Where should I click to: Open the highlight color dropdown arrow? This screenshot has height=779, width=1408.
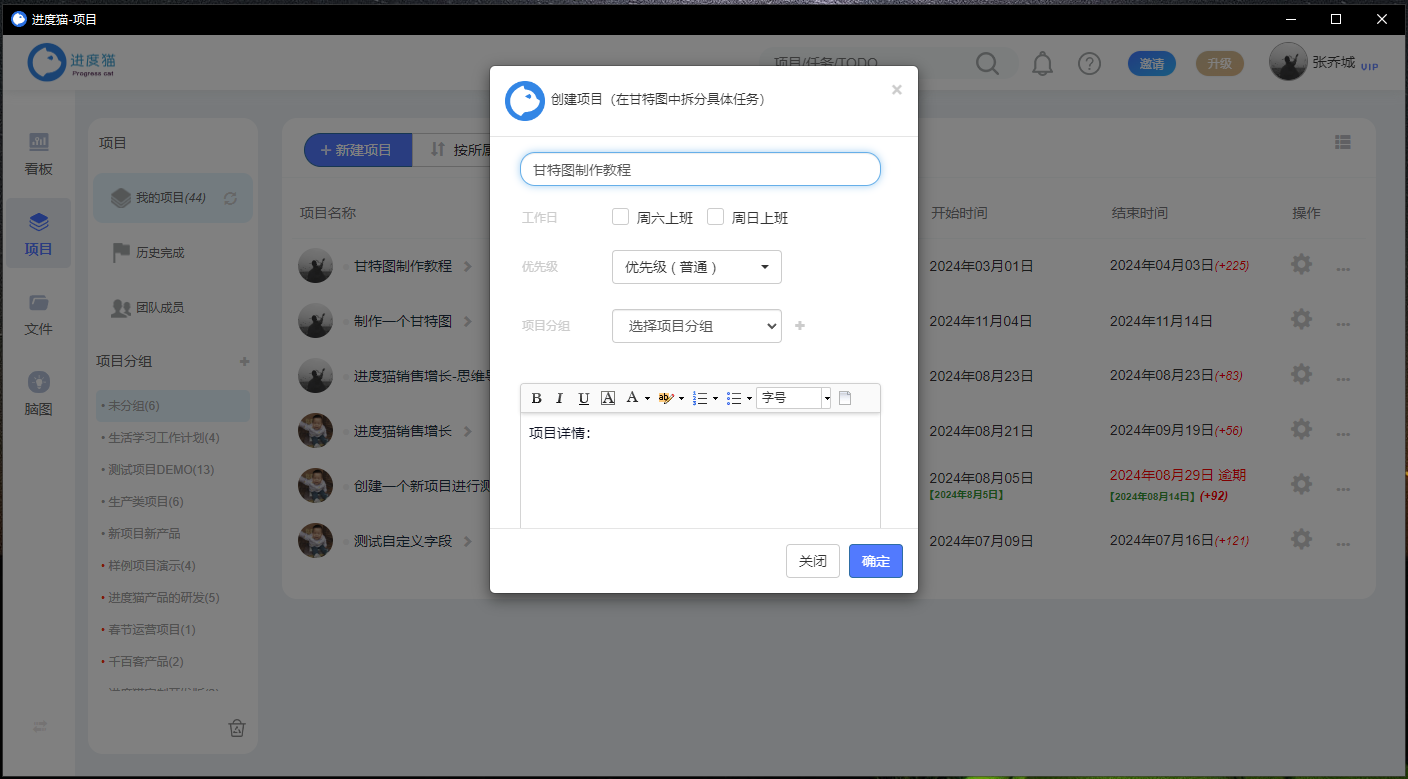[682, 398]
